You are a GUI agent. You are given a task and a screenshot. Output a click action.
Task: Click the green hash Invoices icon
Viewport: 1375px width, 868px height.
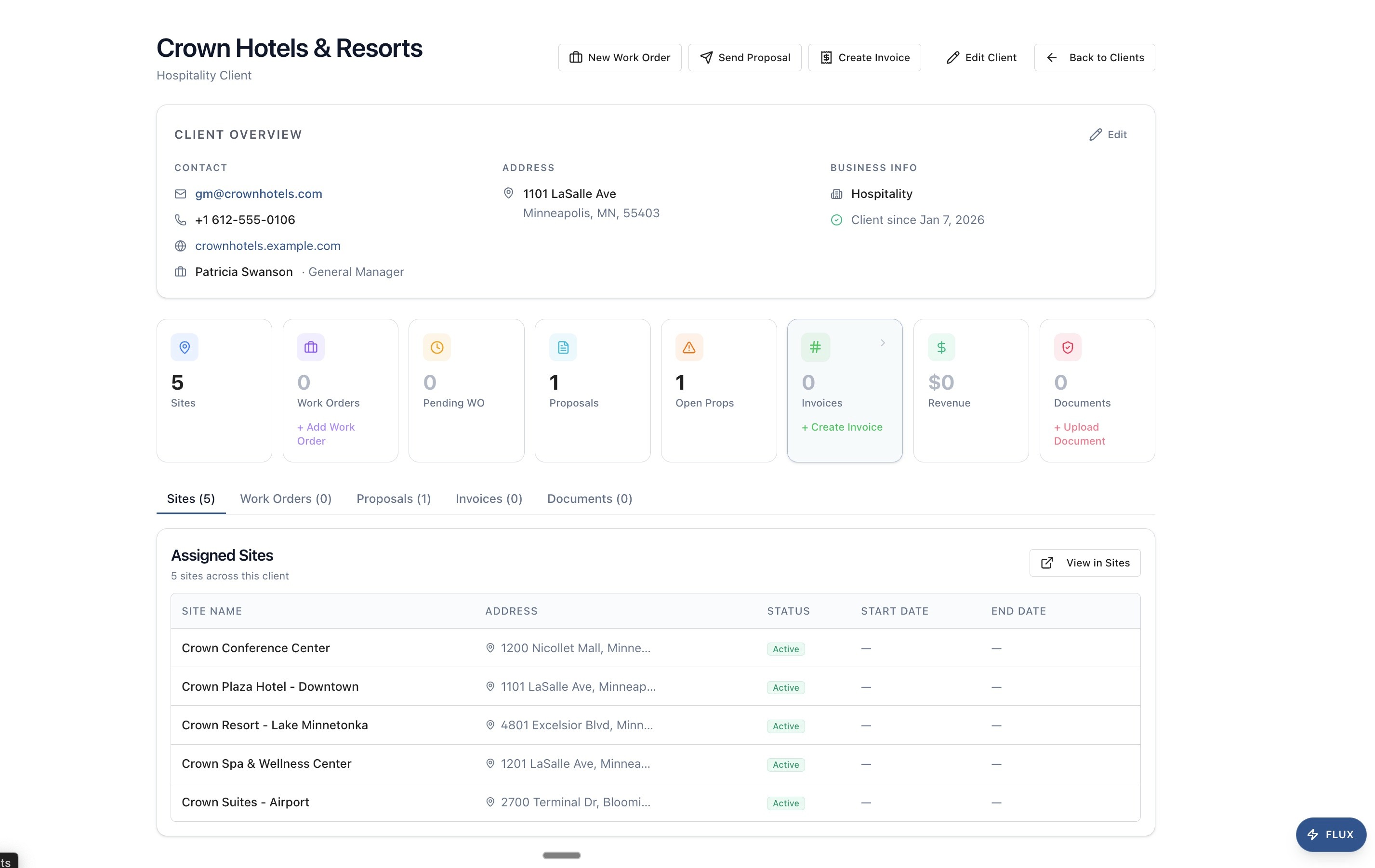tap(815, 347)
